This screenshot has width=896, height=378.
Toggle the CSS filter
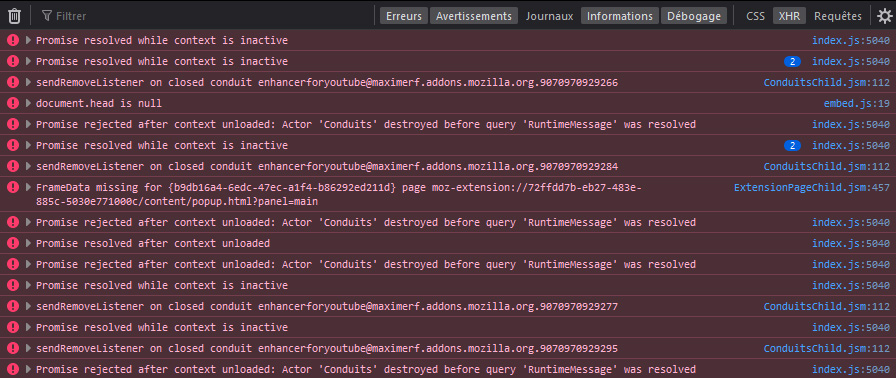click(x=755, y=16)
